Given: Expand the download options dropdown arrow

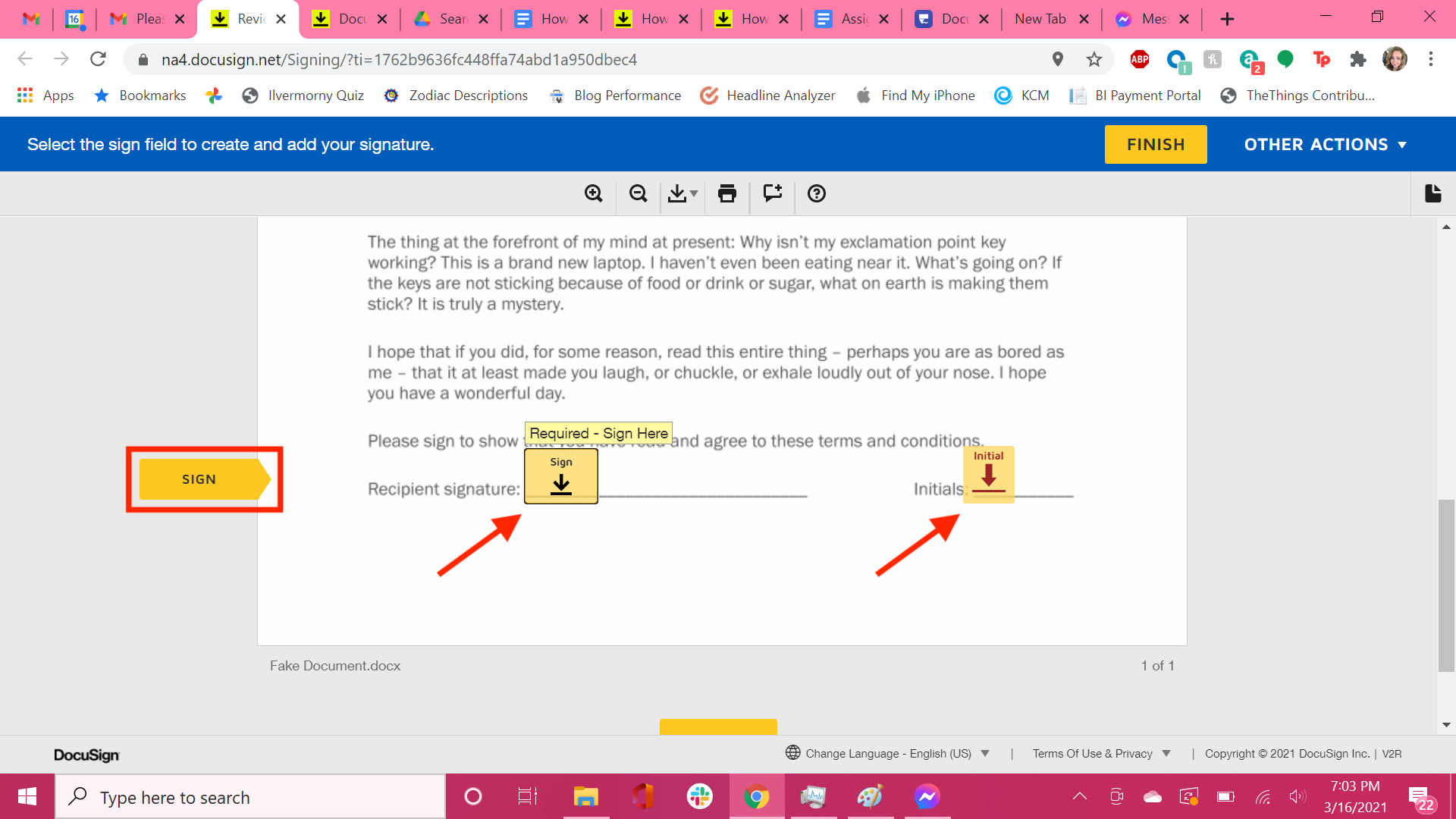Looking at the screenshot, I should pyautogui.click(x=694, y=192).
